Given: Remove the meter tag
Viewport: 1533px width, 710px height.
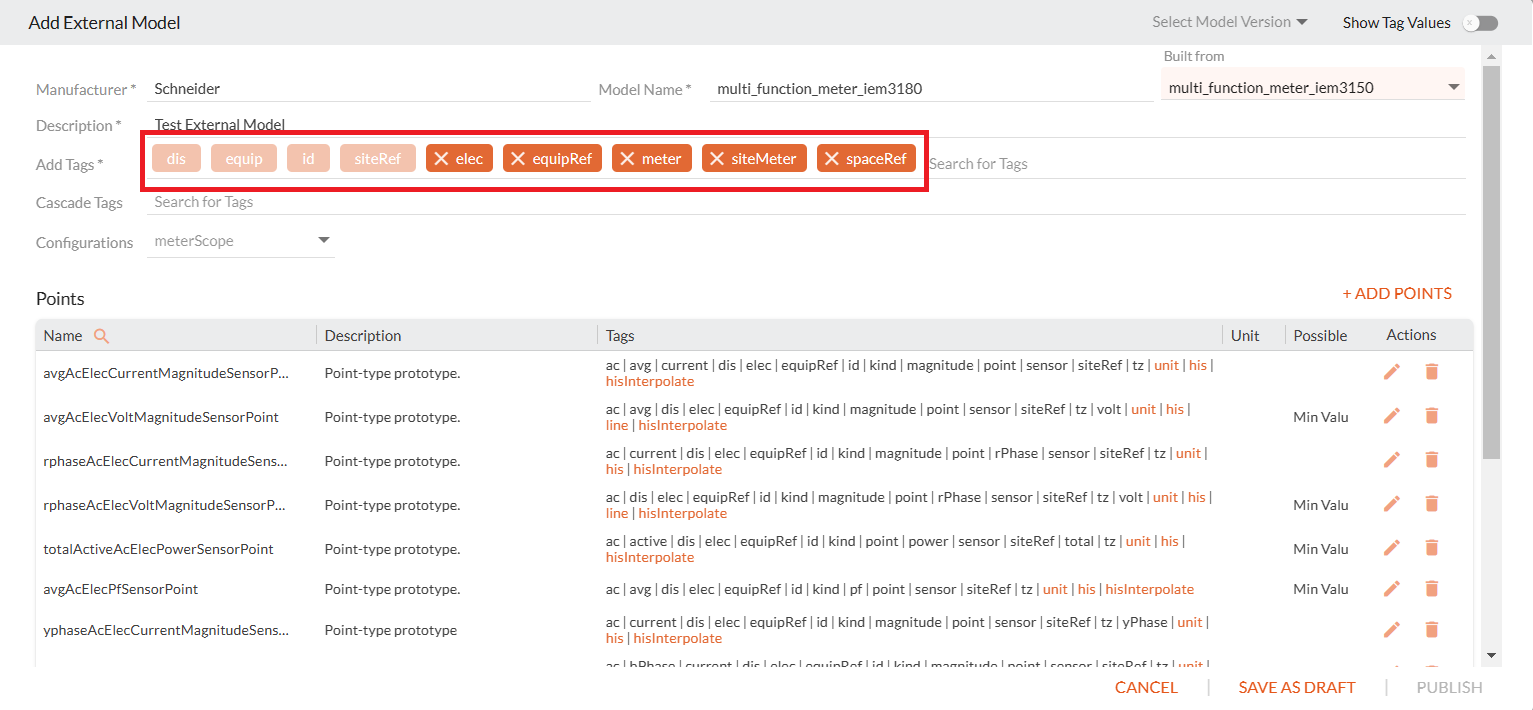Looking at the screenshot, I should pyautogui.click(x=627, y=159).
